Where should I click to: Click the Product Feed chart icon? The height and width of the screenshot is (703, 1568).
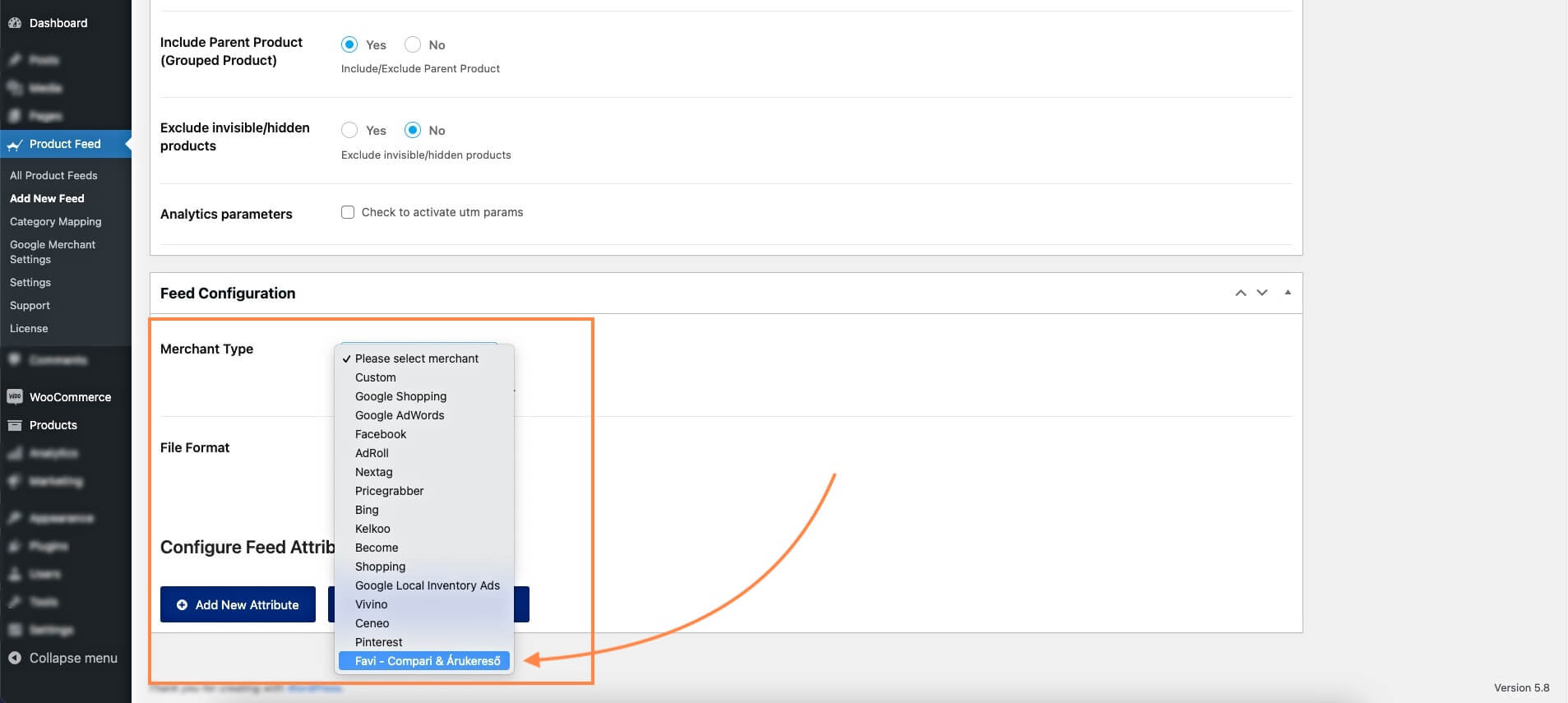pos(14,145)
